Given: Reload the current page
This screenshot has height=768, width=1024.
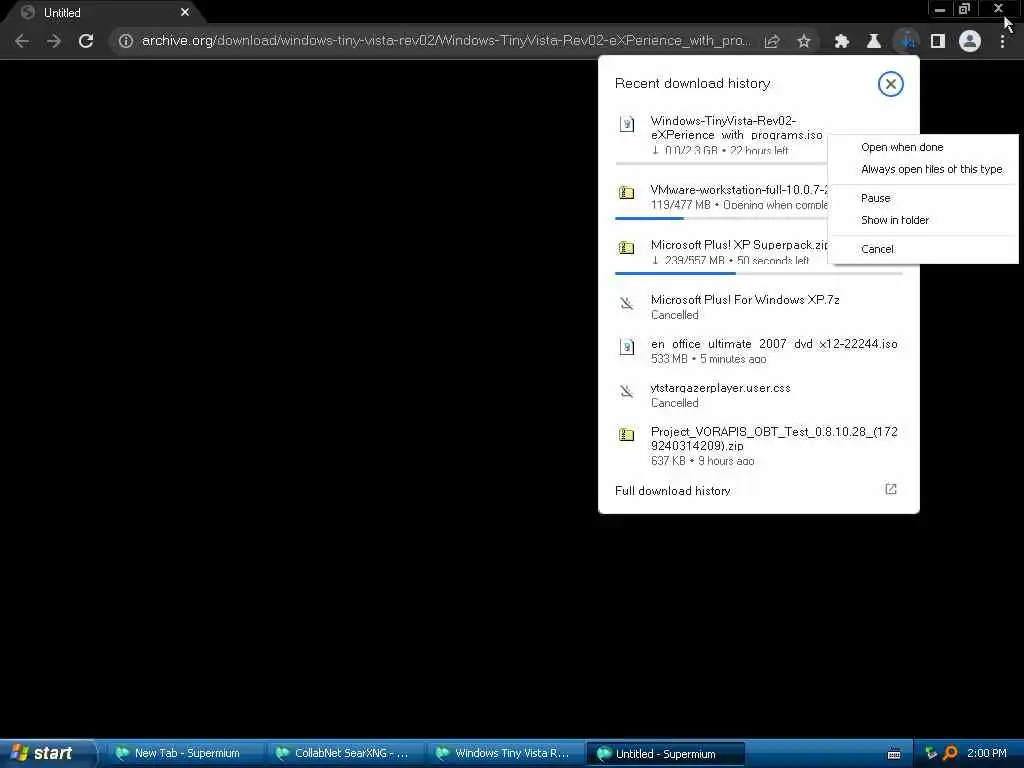Looking at the screenshot, I should tap(86, 41).
